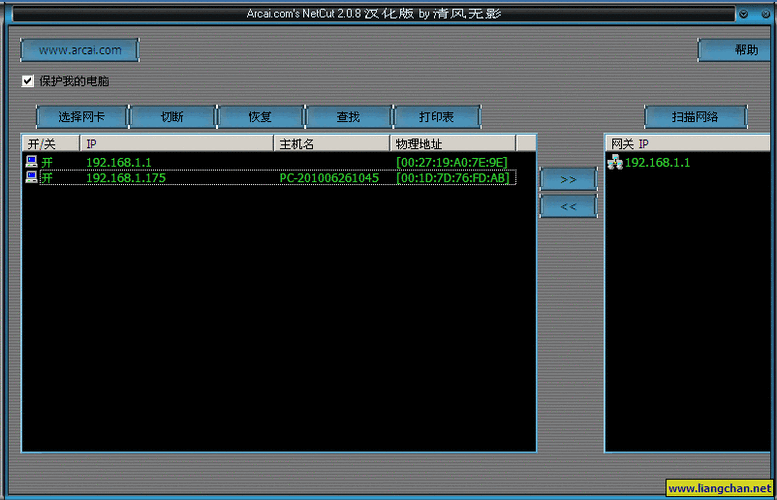Click the computer icon beside 192.168.1.1 row
Screen dimensions: 777x500
pyautogui.click(x=31, y=162)
